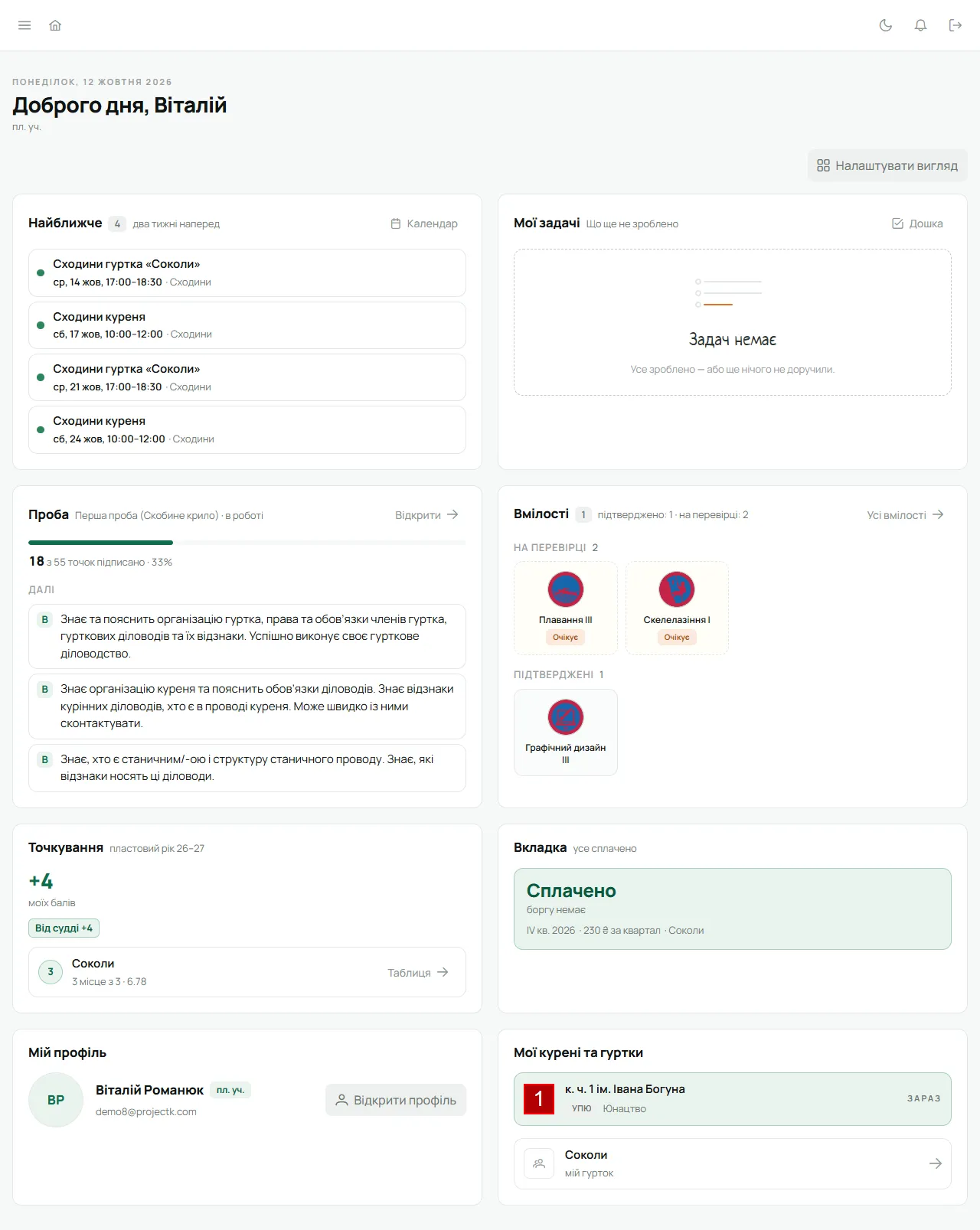Image resolution: width=980 pixels, height=1230 pixels.
Task: Click Налаштувати вигляд button
Action: [x=887, y=165]
